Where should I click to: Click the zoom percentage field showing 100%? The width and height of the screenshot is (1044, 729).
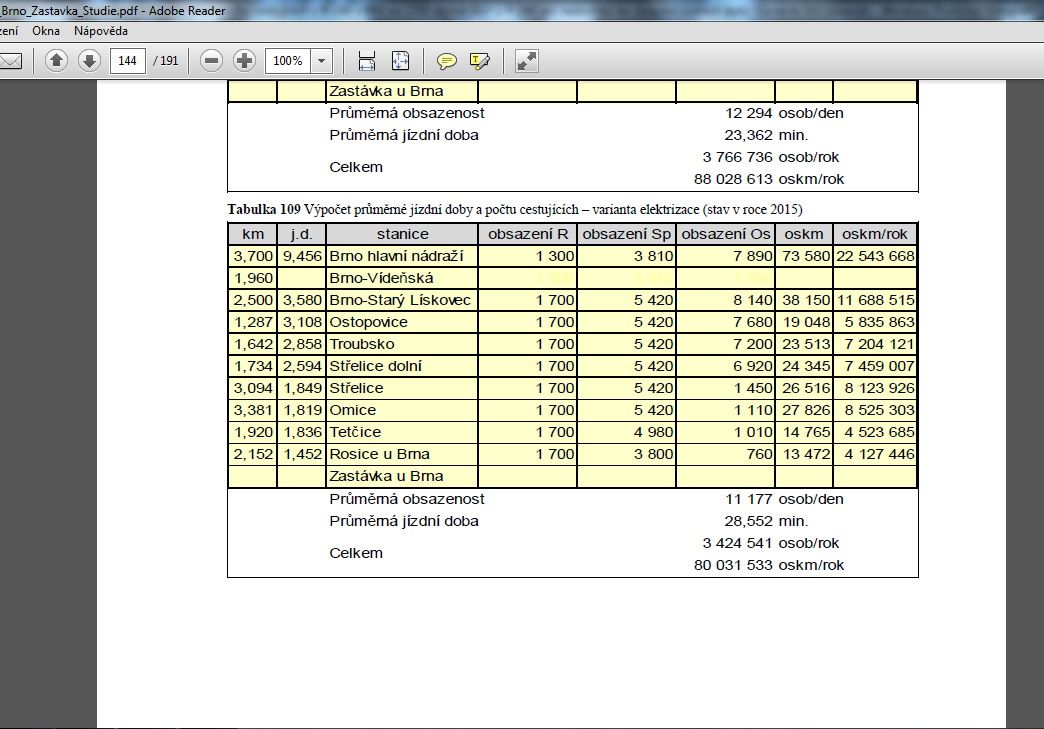point(288,61)
